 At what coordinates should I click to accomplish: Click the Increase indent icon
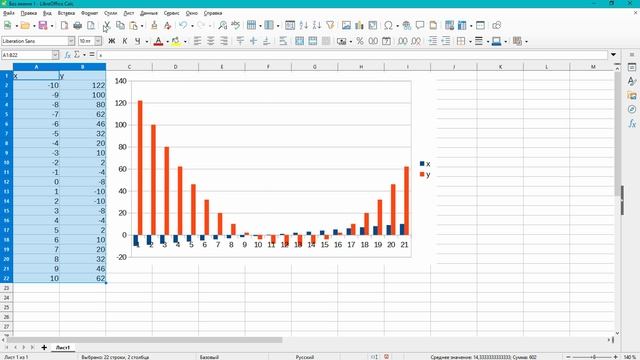(433, 41)
